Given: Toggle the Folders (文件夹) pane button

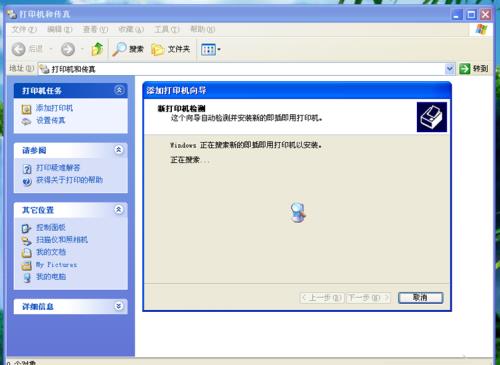Looking at the screenshot, I should [171, 49].
